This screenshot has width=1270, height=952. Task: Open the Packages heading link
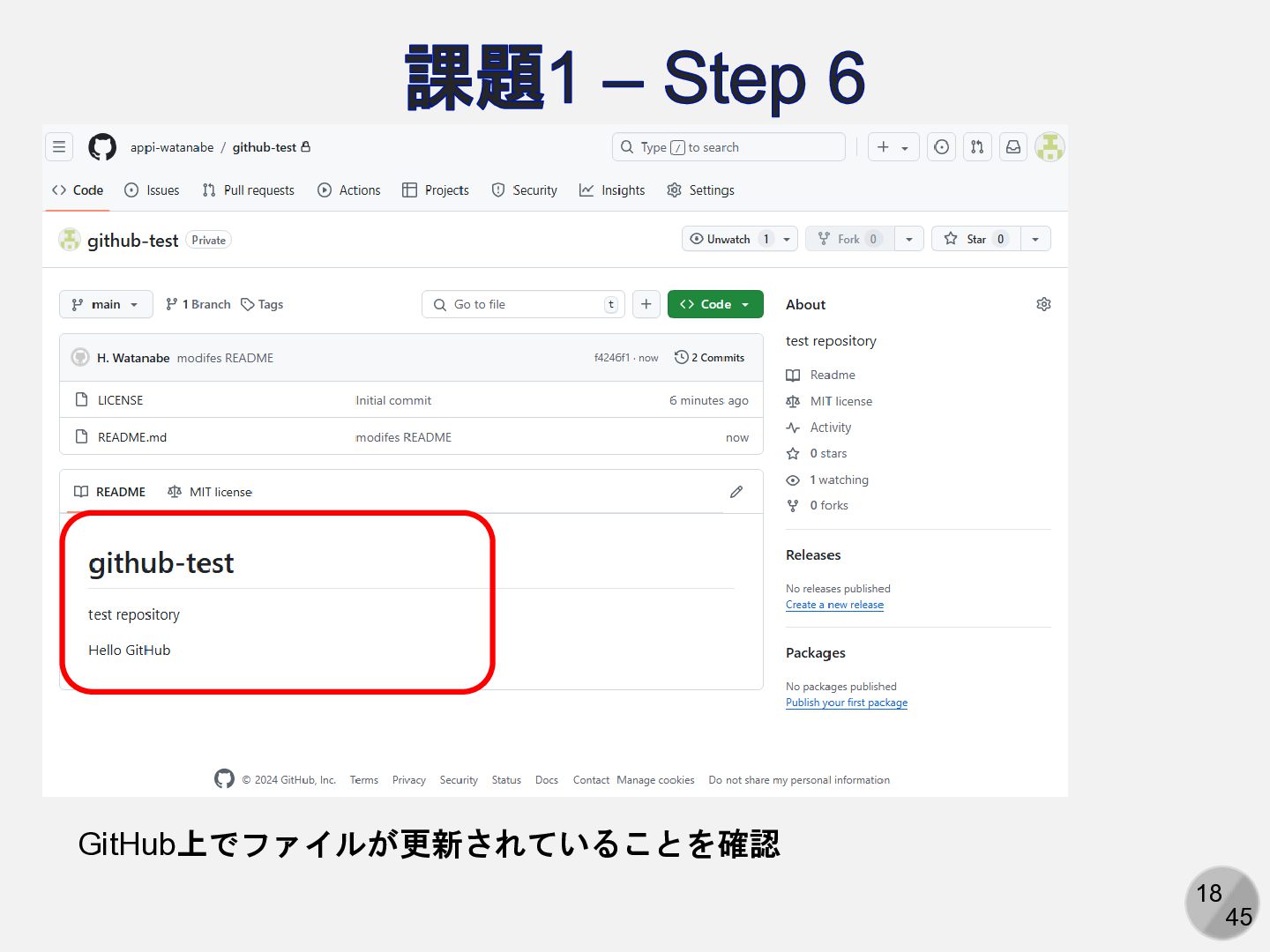pyautogui.click(x=816, y=653)
